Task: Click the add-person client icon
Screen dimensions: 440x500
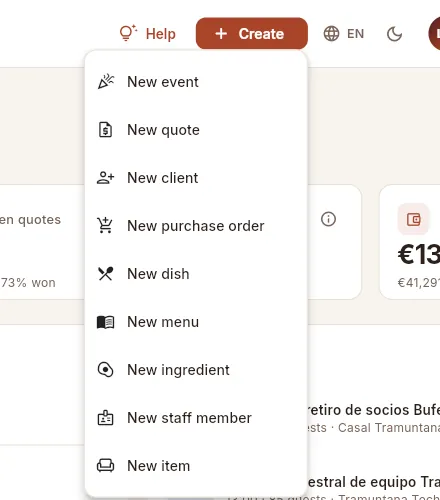Action: click(106, 178)
